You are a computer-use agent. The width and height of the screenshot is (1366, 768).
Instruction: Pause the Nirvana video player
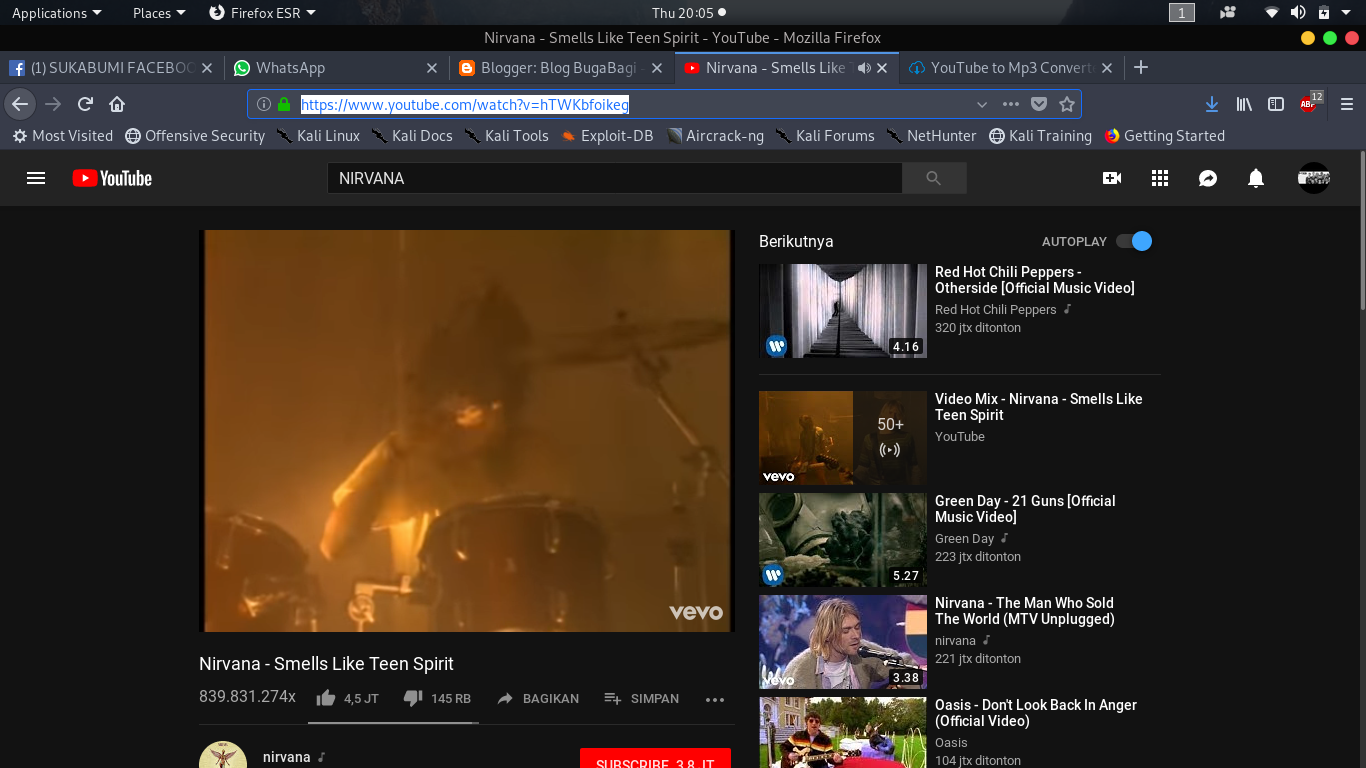tap(466, 431)
